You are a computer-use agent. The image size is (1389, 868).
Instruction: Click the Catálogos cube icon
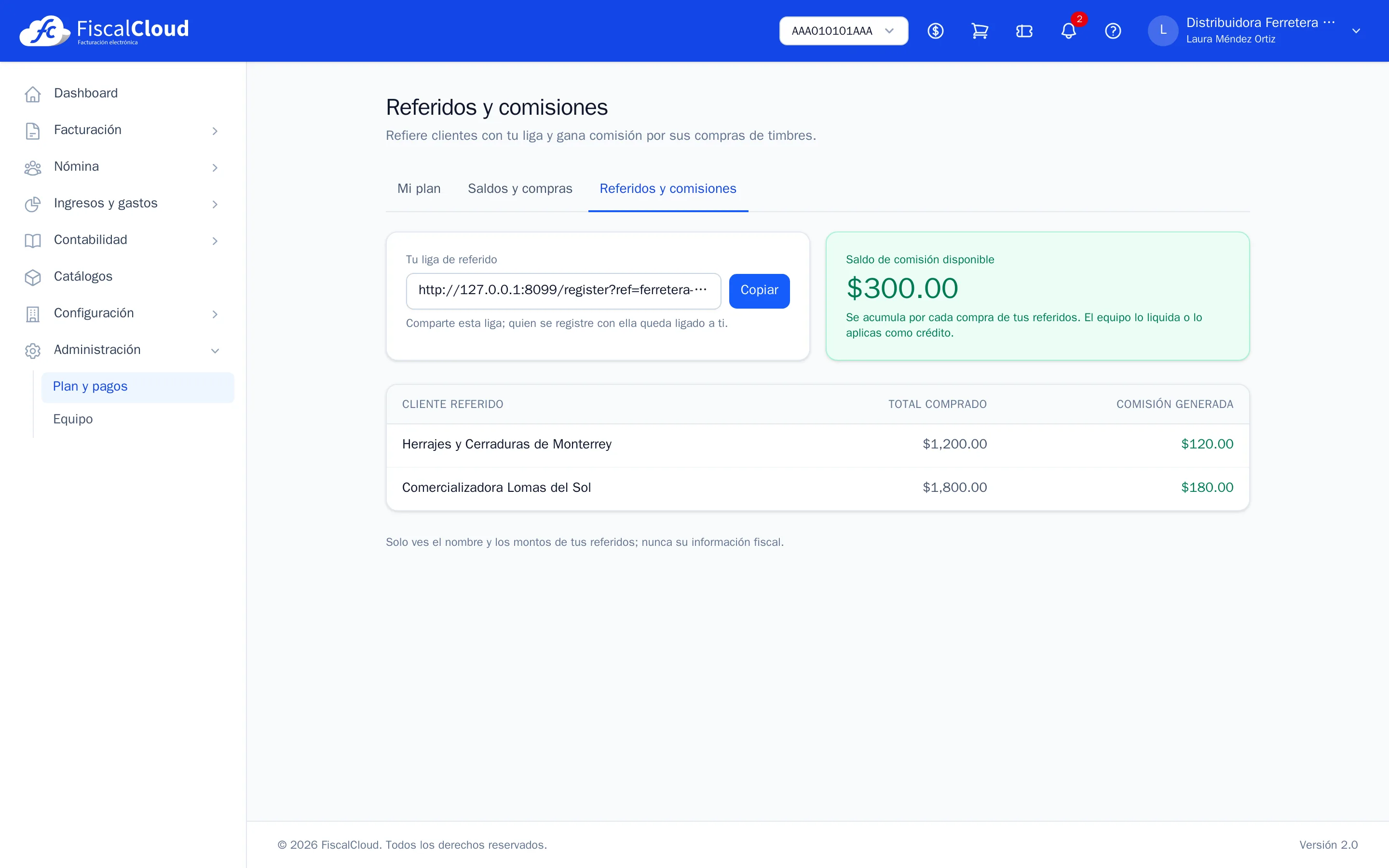pos(33,277)
